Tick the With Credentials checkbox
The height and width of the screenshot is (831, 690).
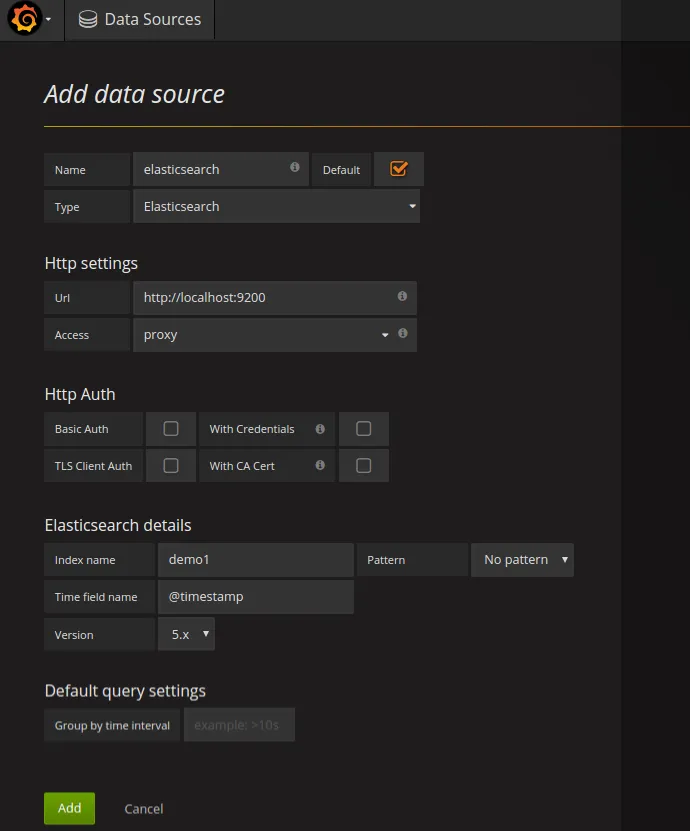pos(364,429)
